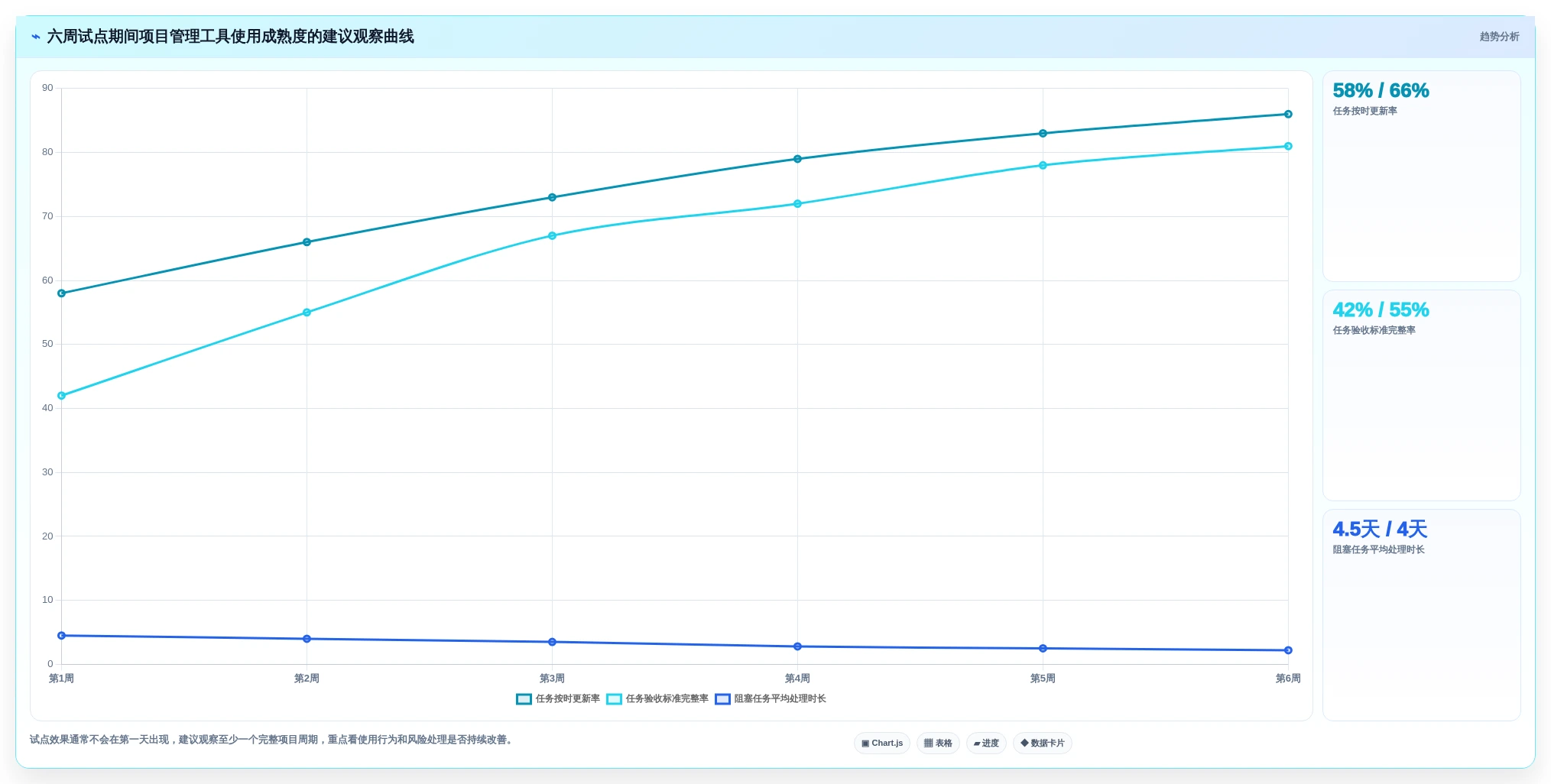Click the week 4 point on the blue line

click(x=797, y=646)
